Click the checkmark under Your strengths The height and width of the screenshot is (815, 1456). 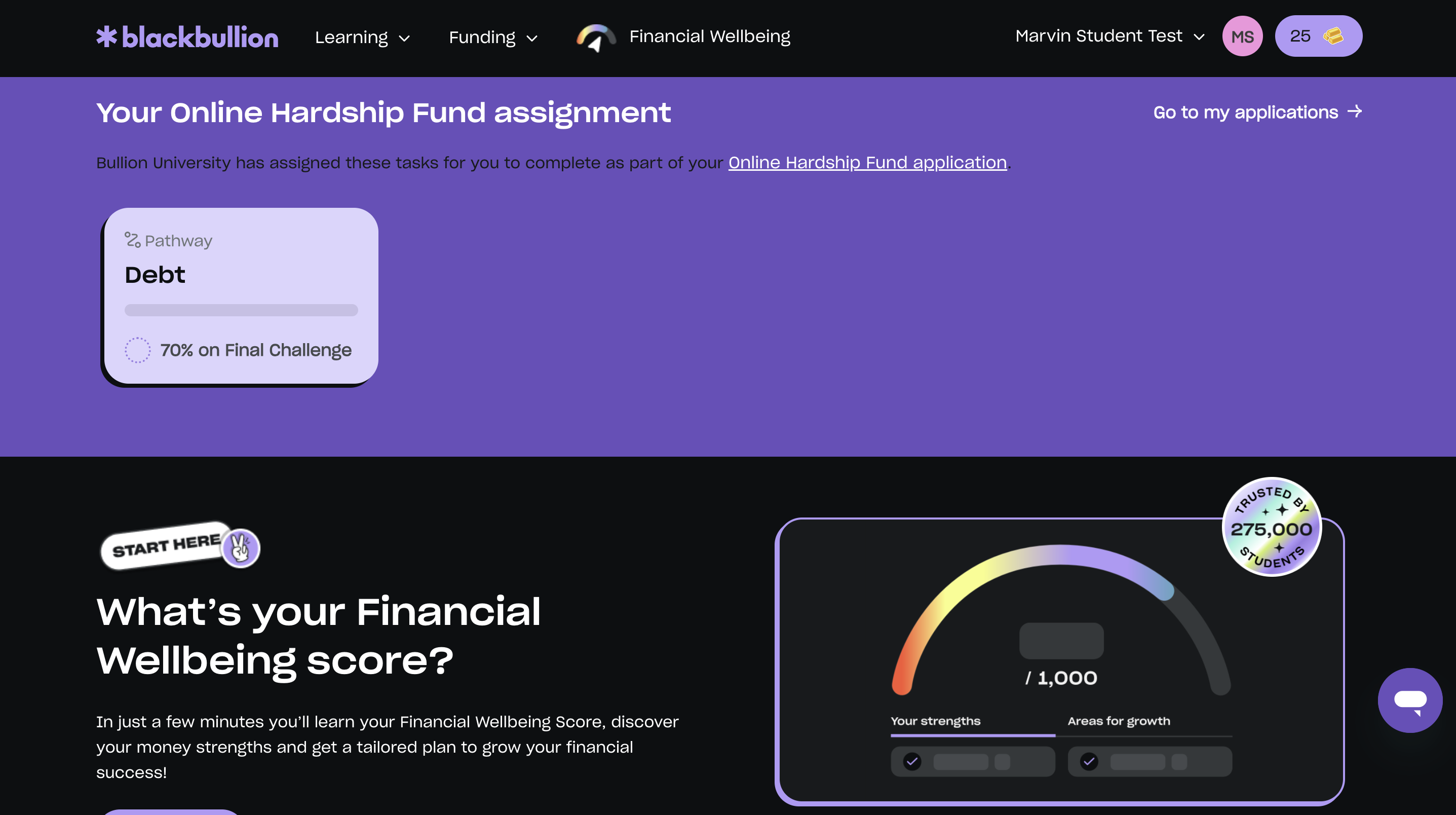coord(912,761)
